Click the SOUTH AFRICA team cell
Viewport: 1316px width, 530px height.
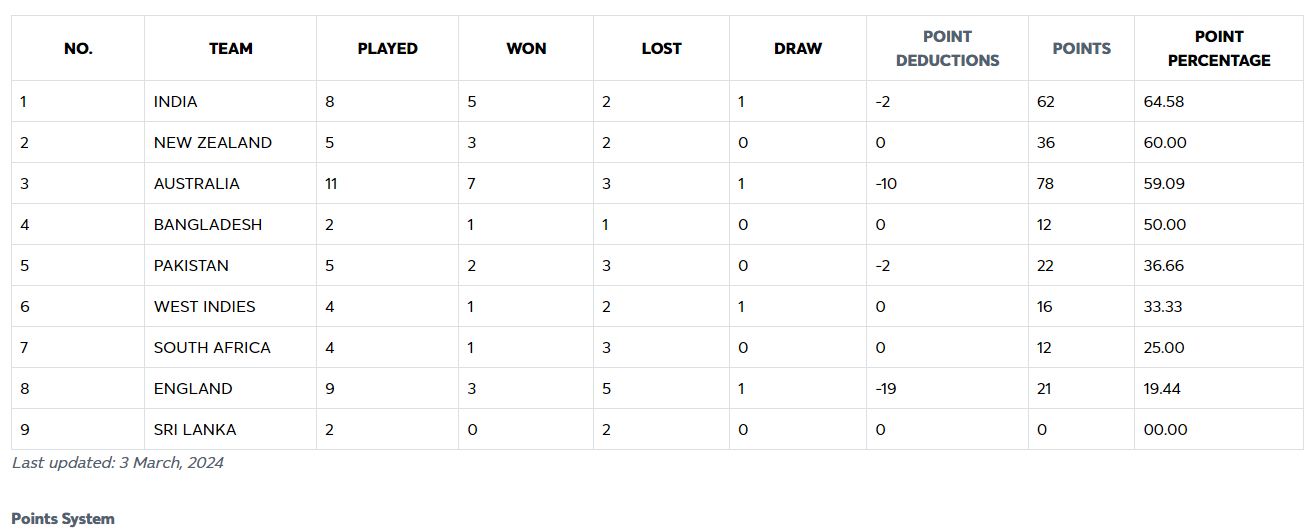tap(212, 348)
